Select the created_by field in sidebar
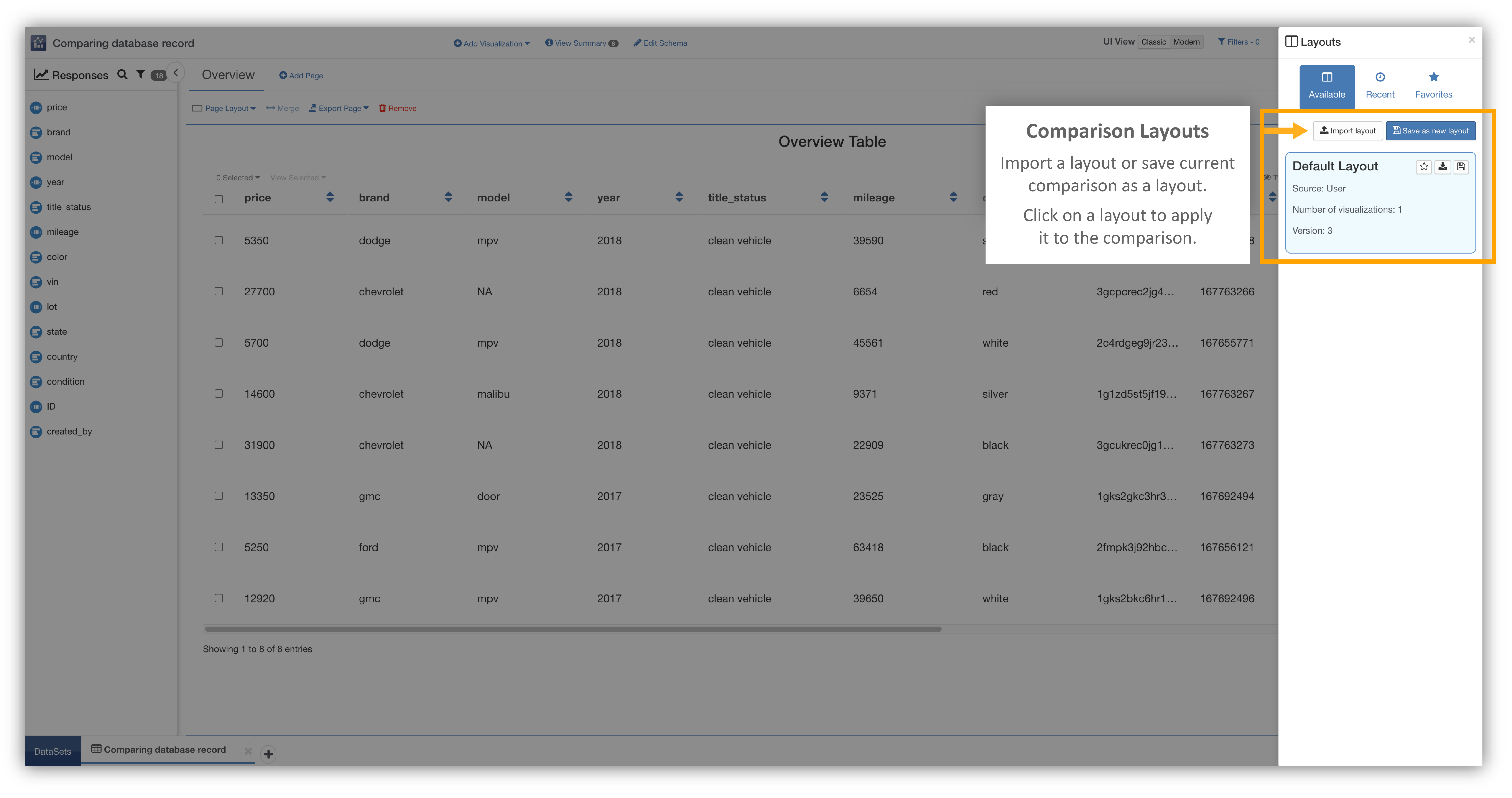This screenshot has width=1512, height=798. click(x=69, y=432)
